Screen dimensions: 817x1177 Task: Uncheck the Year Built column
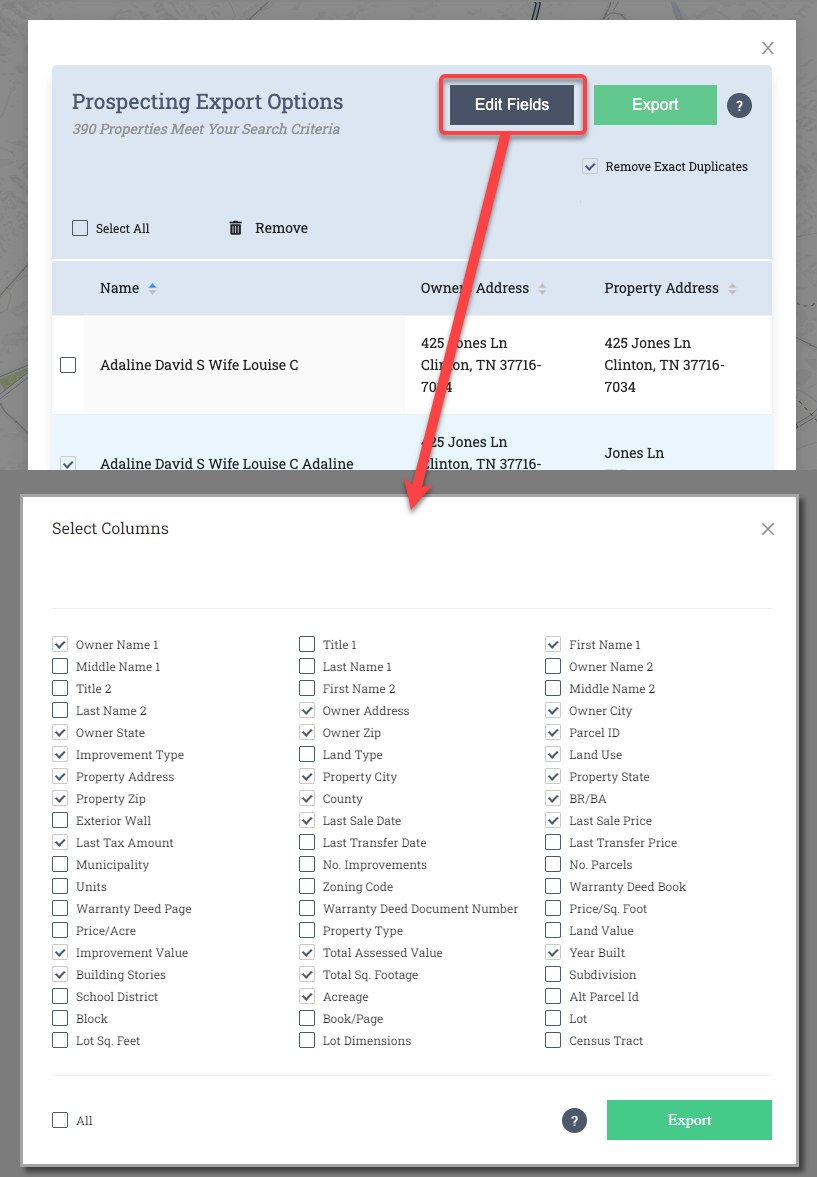(x=553, y=953)
